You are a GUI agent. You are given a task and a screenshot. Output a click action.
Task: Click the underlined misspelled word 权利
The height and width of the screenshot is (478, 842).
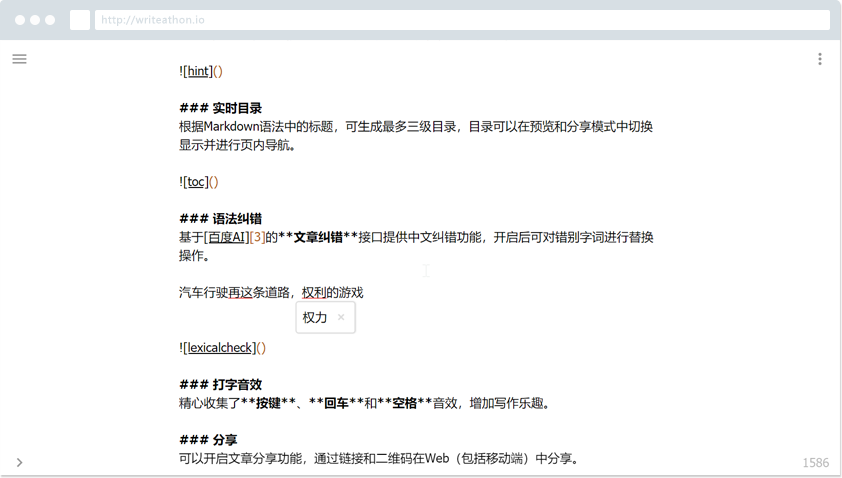(x=314, y=293)
